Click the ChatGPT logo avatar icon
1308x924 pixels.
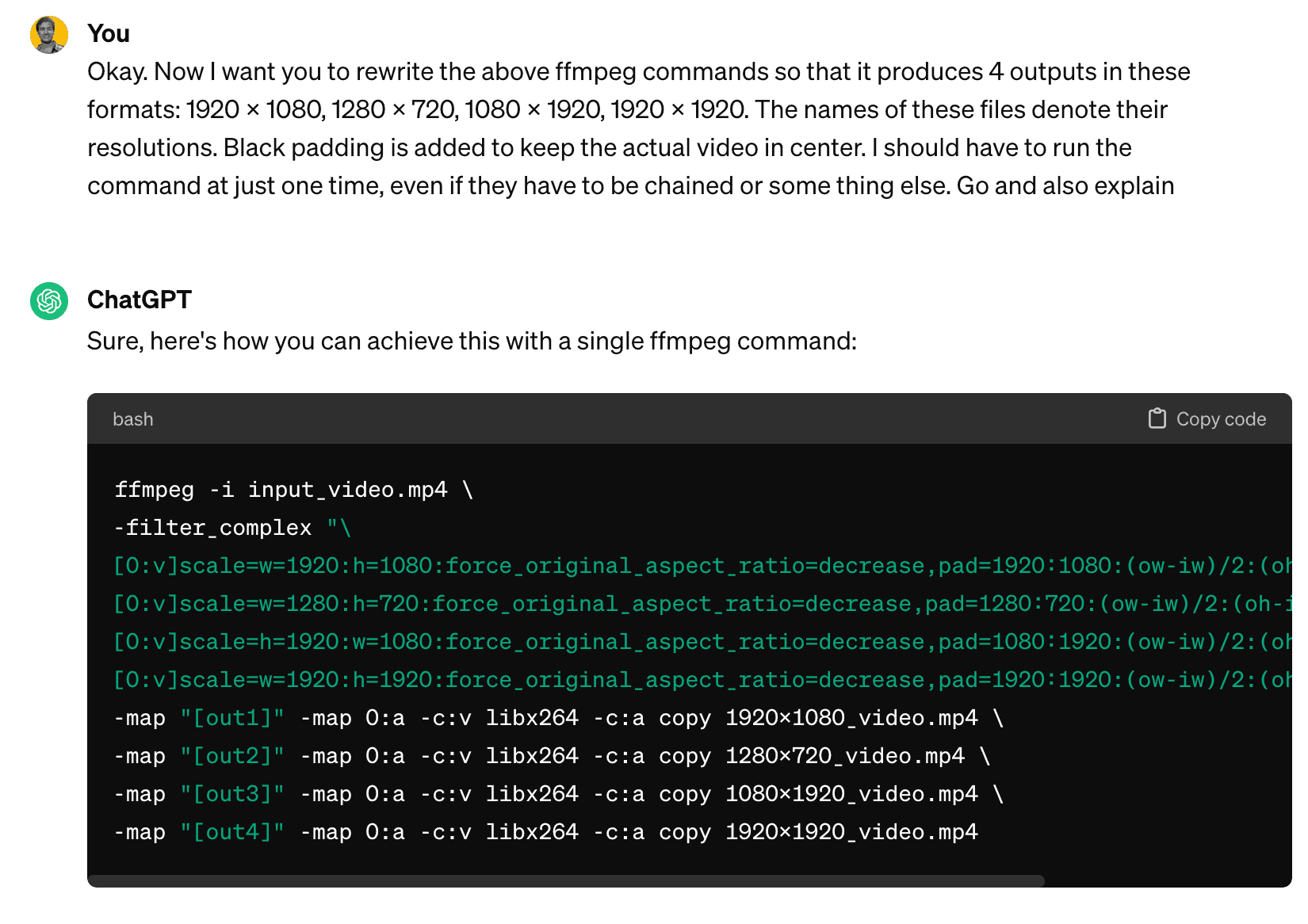(x=48, y=300)
